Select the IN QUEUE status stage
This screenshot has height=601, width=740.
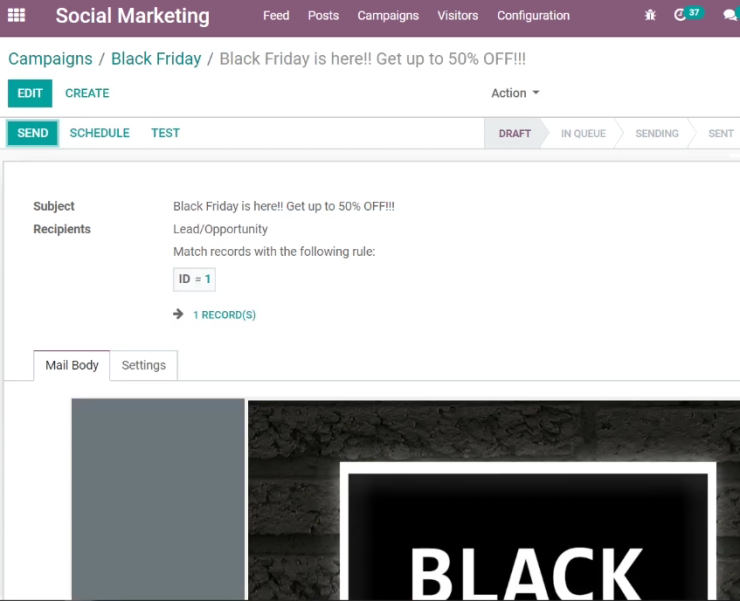(583, 134)
